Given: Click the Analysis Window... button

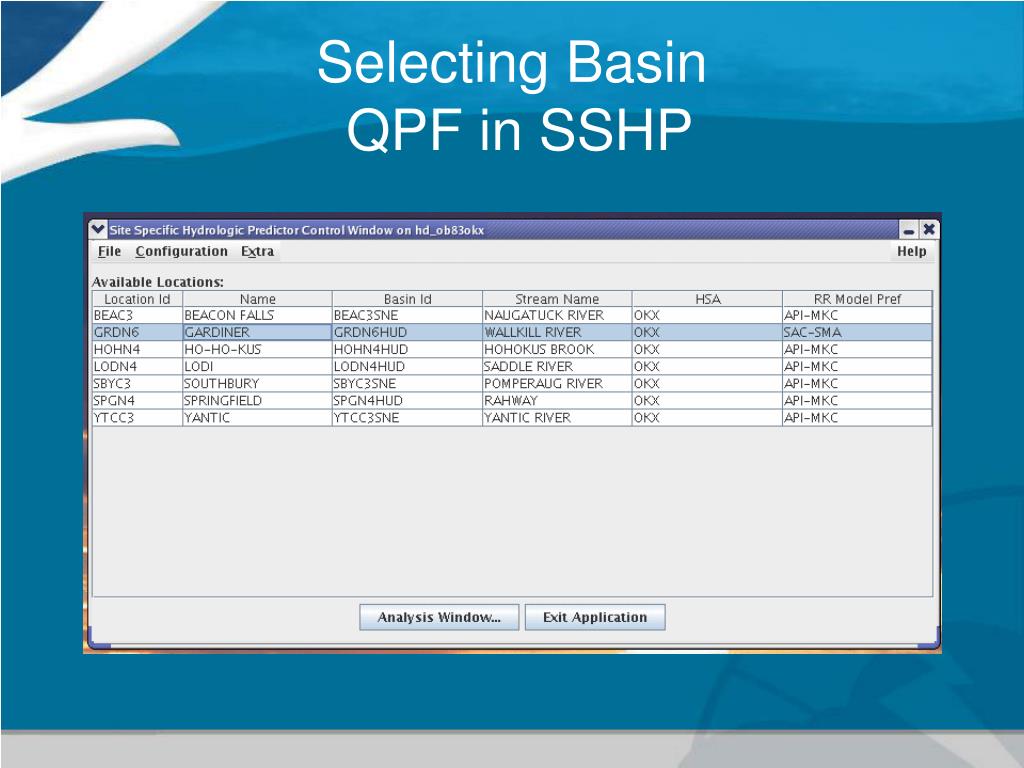Looking at the screenshot, I should pos(439,617).
